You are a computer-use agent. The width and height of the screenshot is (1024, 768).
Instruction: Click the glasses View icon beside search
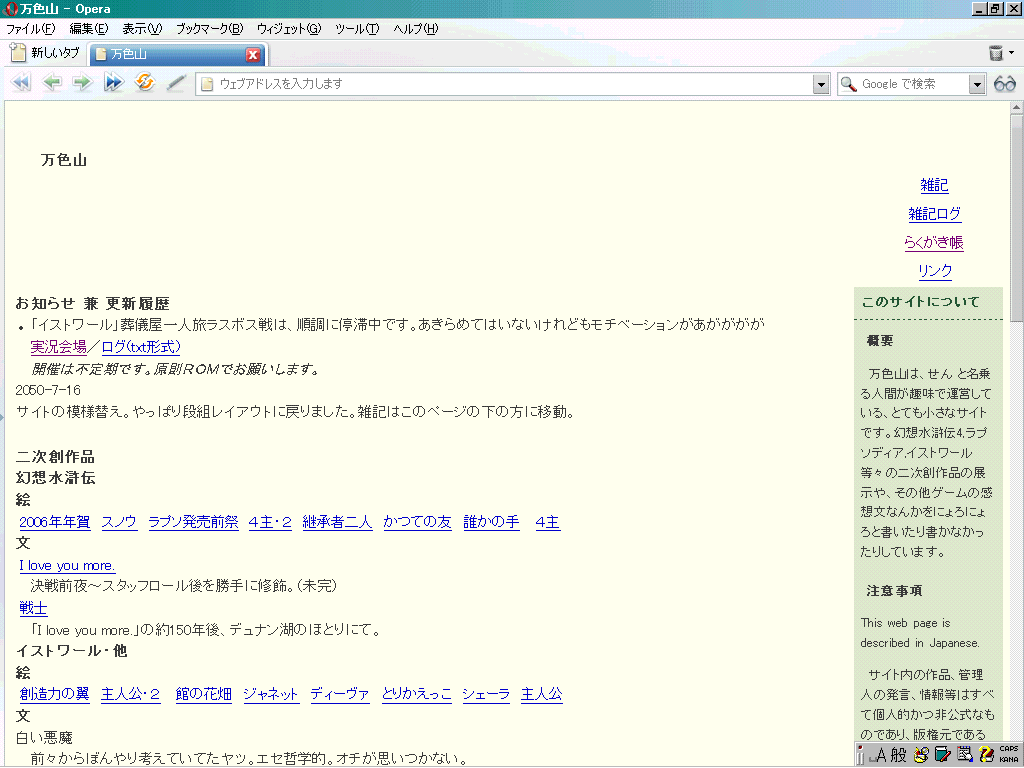(1004, 84)
